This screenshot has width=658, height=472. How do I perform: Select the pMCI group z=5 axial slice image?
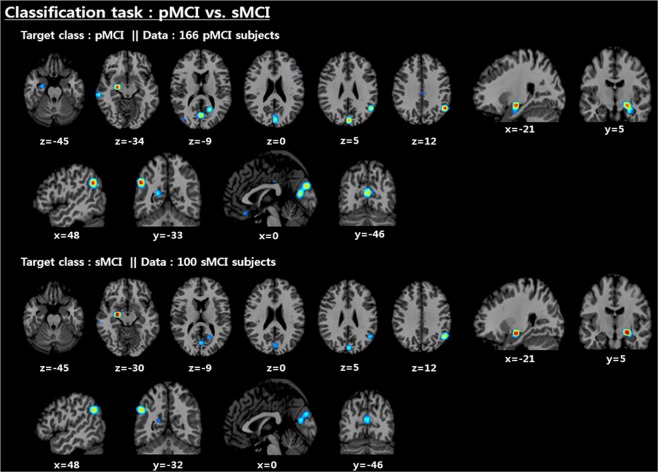point(348,89)
